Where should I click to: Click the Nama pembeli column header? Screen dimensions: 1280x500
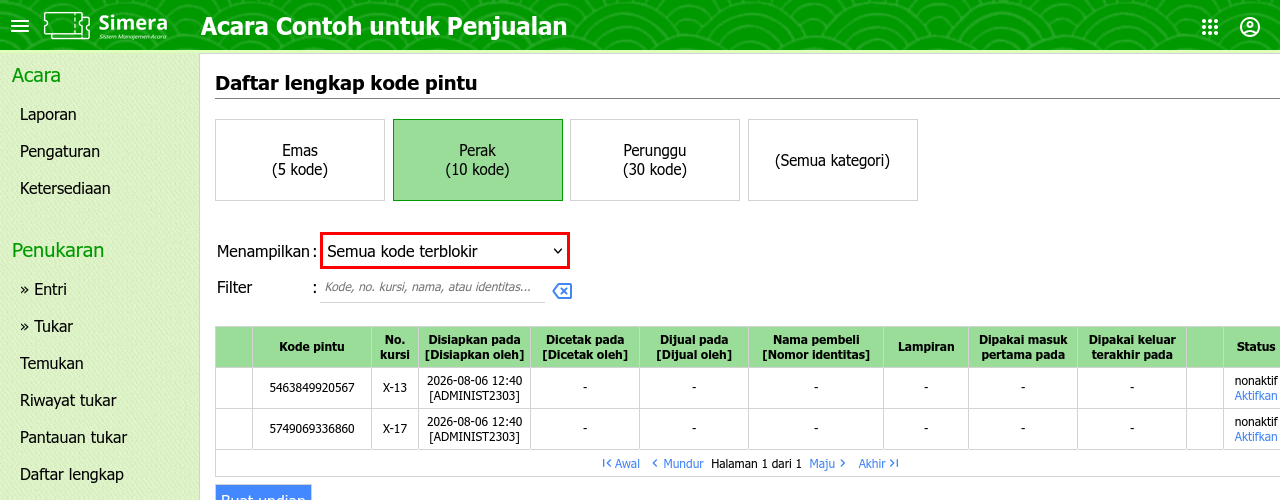tap(816, 347)
